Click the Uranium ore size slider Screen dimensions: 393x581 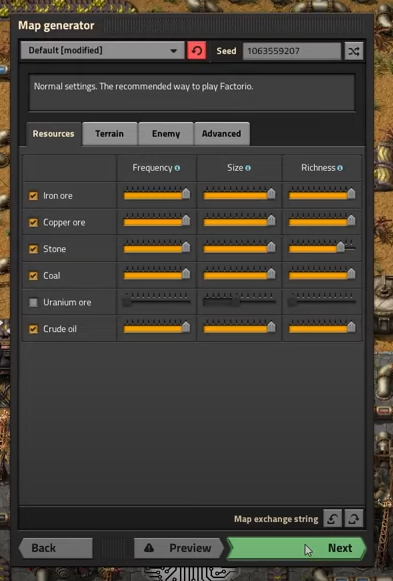(240, 301)
